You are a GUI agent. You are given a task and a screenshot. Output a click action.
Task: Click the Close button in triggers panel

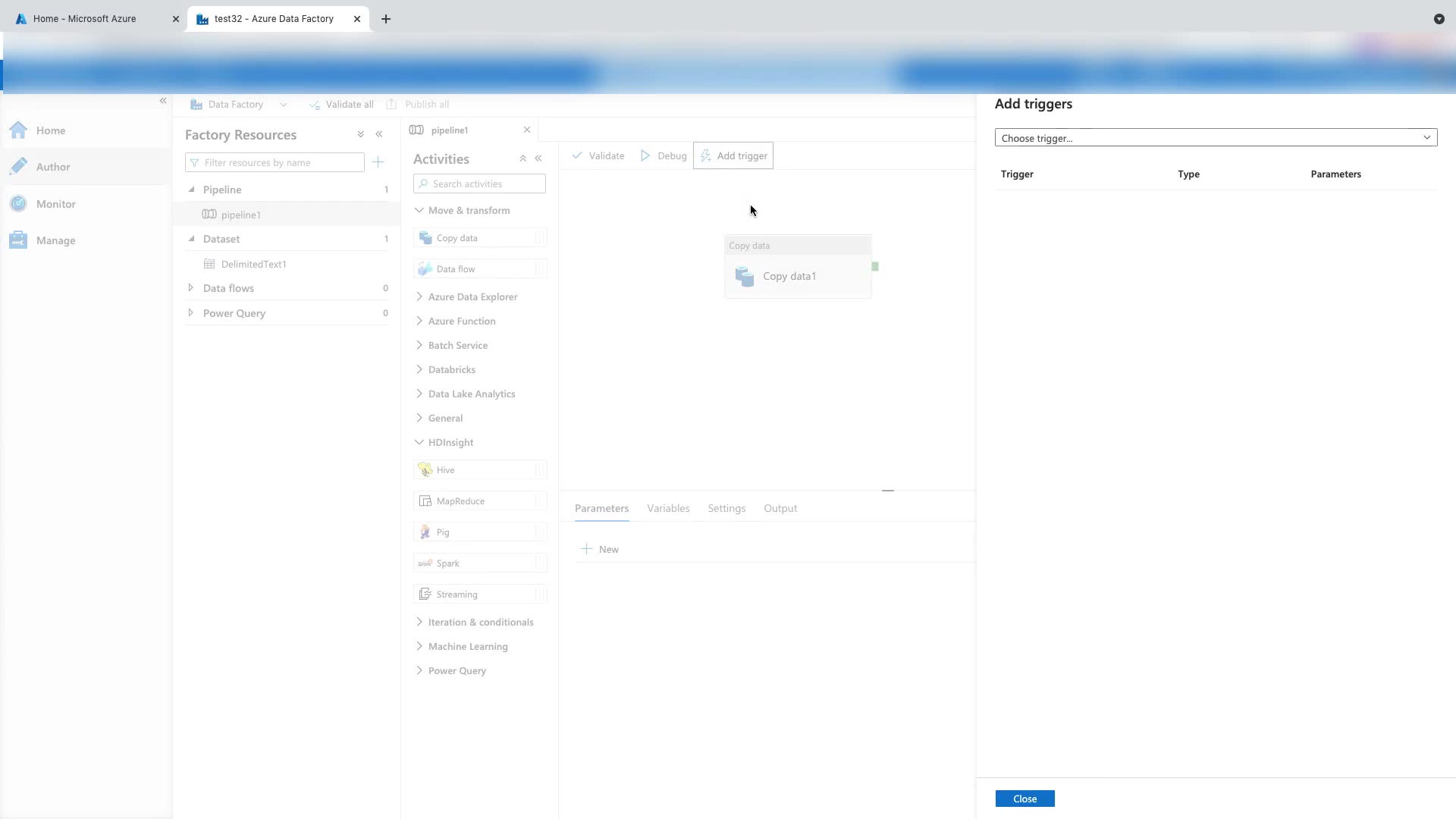[1024, 799]
